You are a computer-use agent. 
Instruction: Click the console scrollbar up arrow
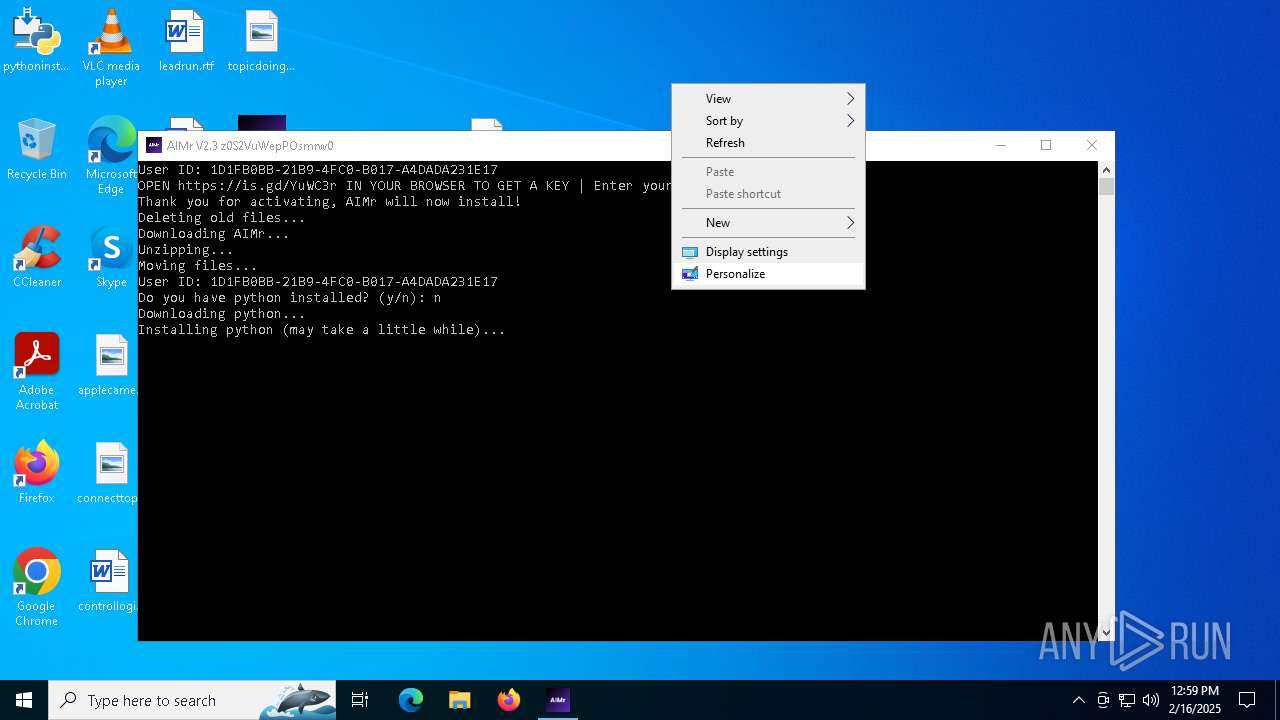point(1106,170)
